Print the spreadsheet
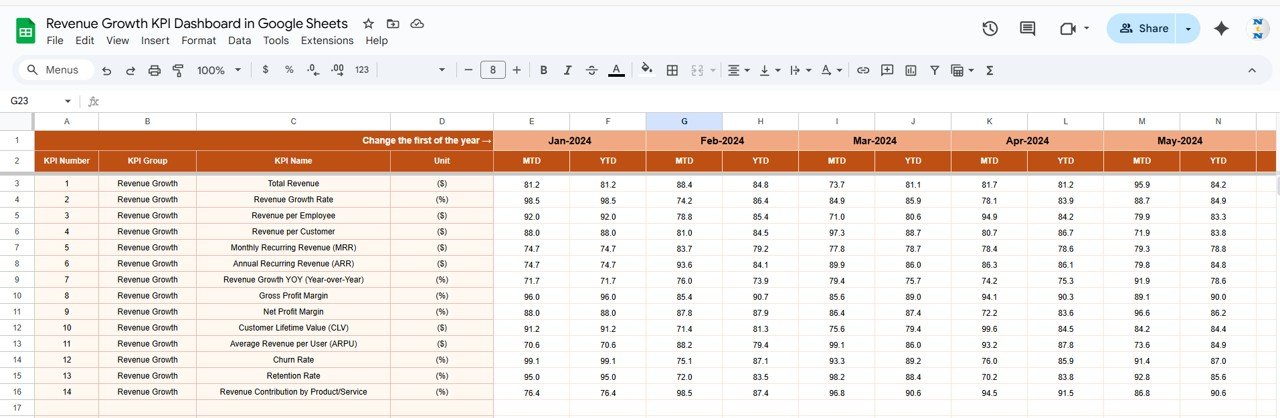This screenshot has width=1280, height=418. 154,70
